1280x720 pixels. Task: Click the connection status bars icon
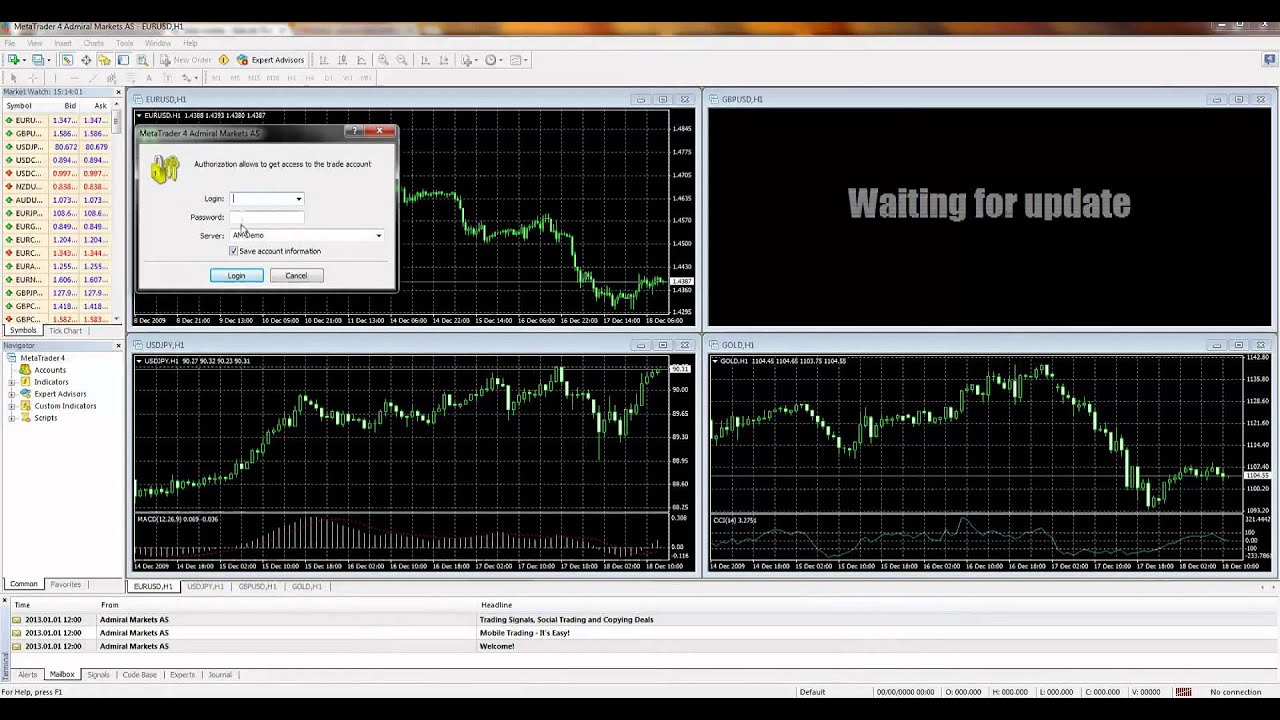pyautogui.click(x=1183, y=692)
